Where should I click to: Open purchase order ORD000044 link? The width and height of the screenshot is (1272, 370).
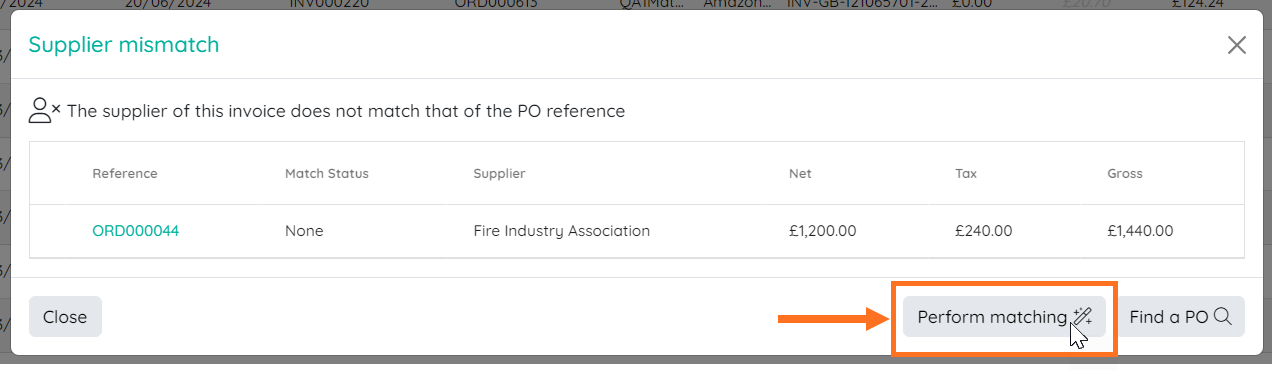click(135, 231)
